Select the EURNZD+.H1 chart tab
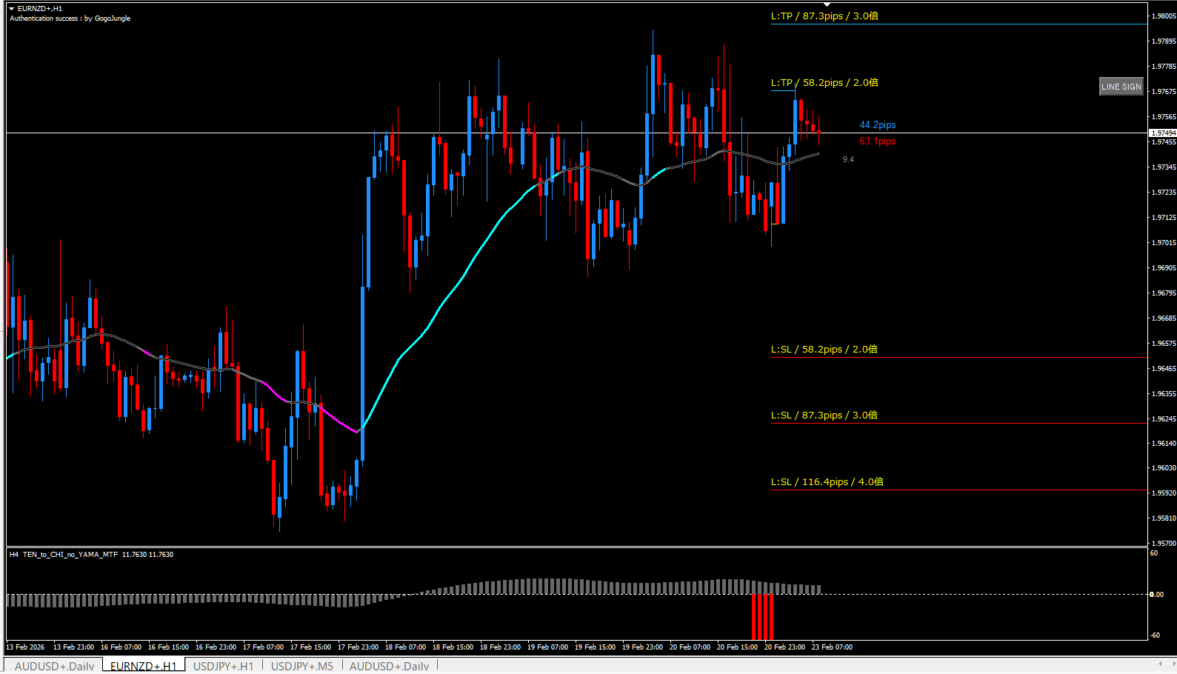The width and height of the screenshot is (1177, 674). [x=143, y=666]
